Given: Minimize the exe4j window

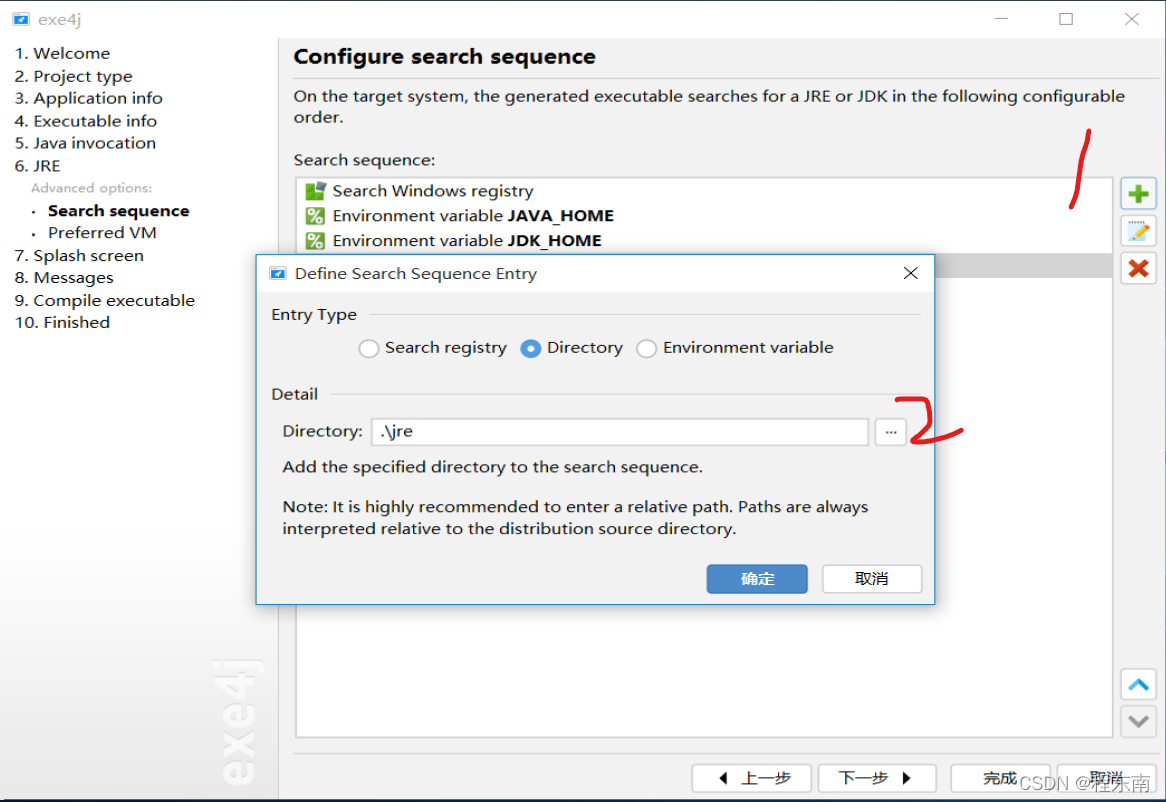Looking at the screenshot, I should (x=1001, y=19).
